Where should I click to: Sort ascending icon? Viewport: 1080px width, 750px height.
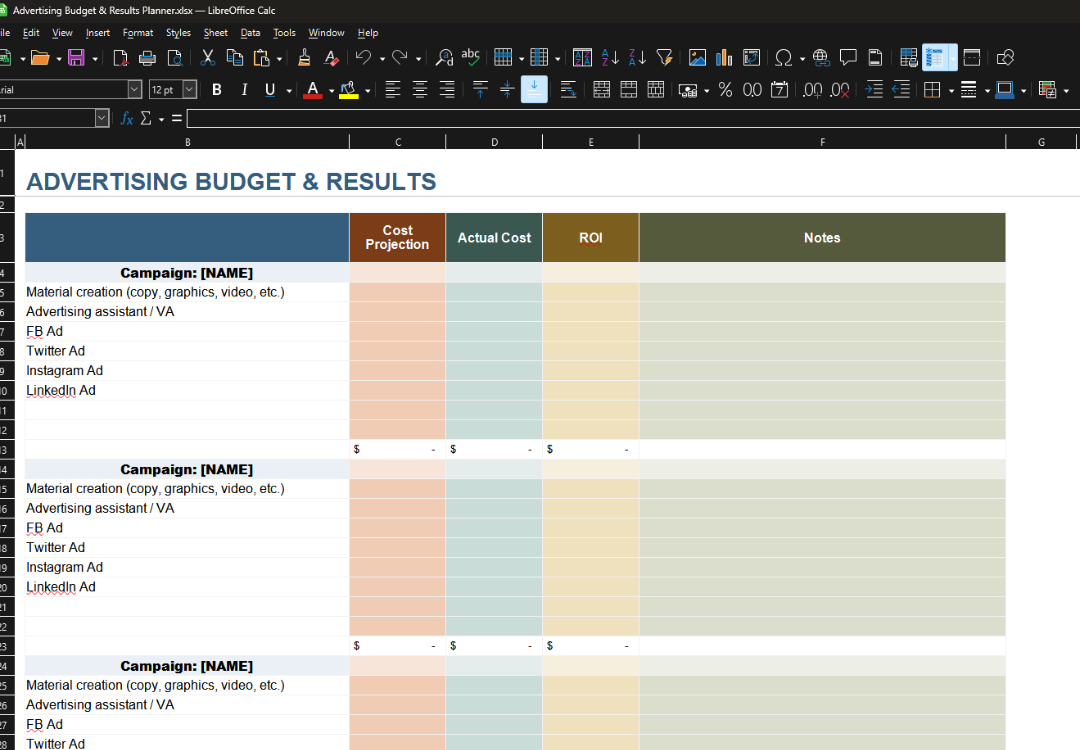pyautogui.click(x=610, y=58)
